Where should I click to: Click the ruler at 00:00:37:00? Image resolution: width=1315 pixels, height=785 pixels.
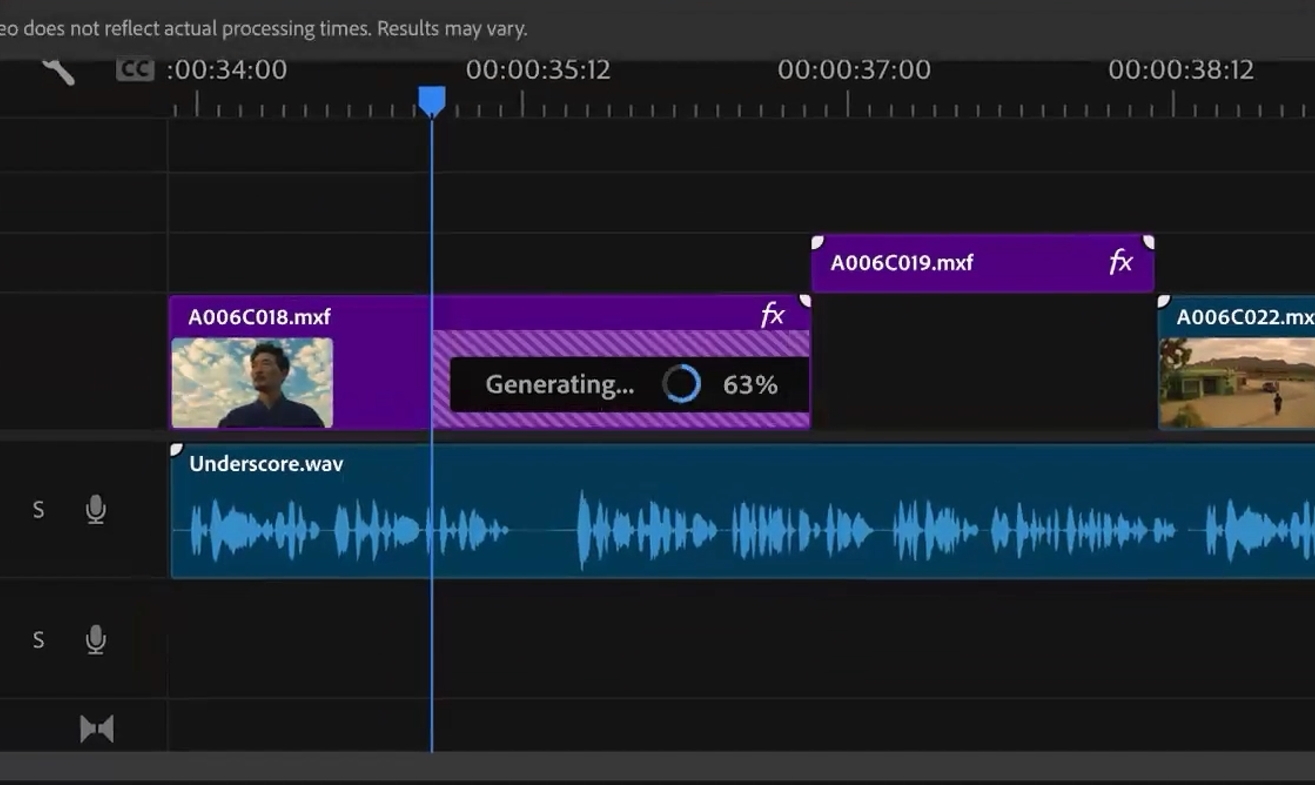point(848,103)
